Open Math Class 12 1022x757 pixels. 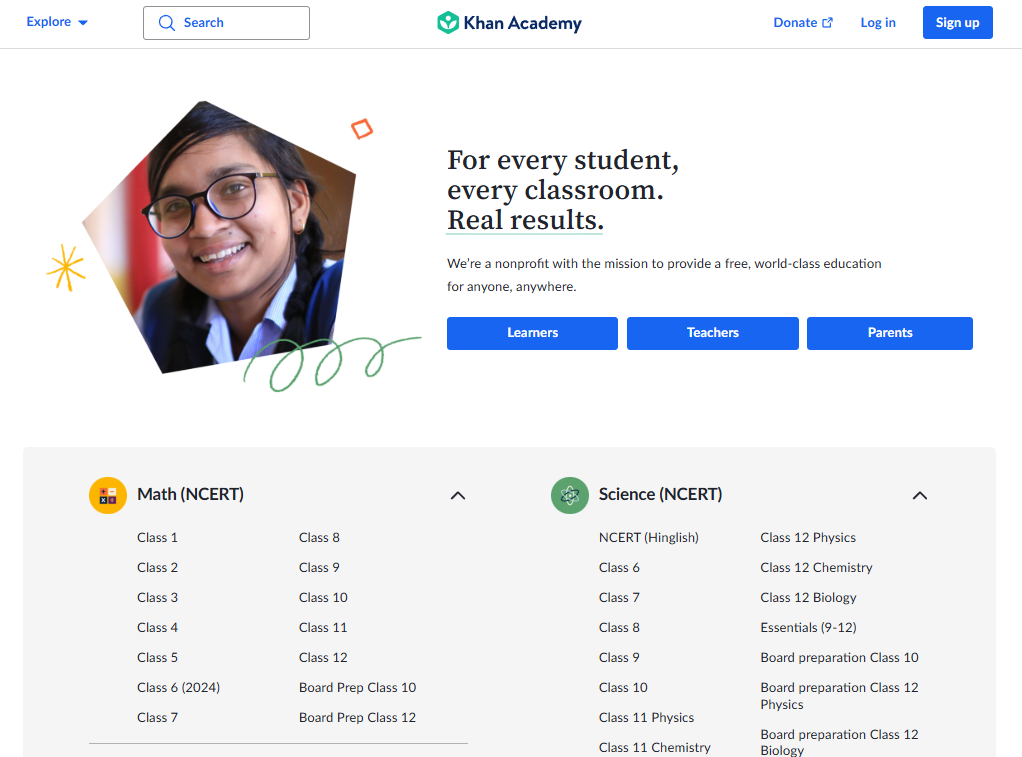(x=323, y=657)
